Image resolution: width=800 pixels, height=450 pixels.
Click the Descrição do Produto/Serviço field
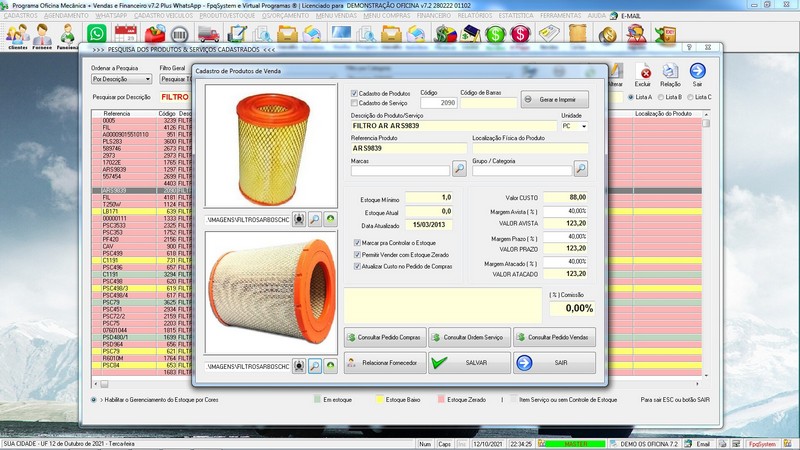coord(452,126)
